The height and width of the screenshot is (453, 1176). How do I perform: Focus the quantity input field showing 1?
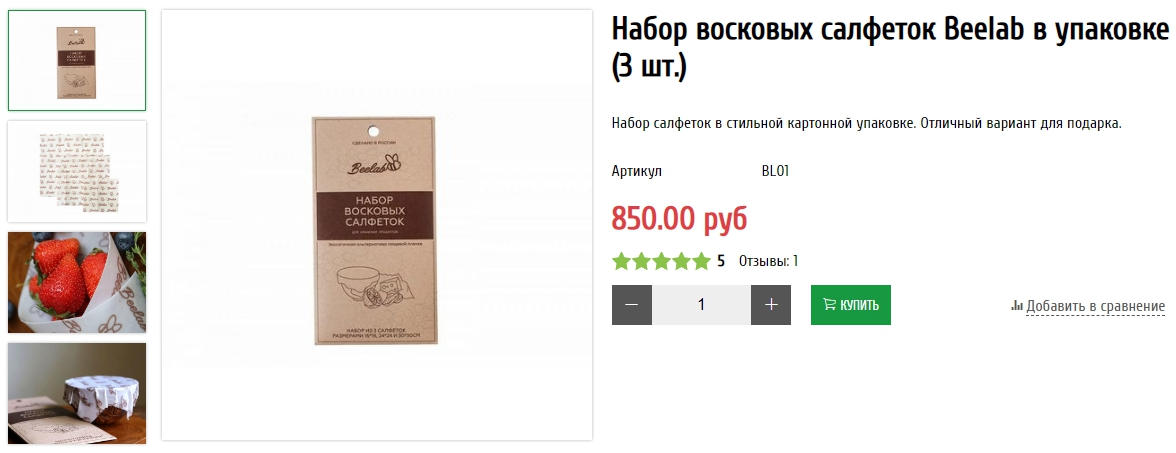[701, 304]
